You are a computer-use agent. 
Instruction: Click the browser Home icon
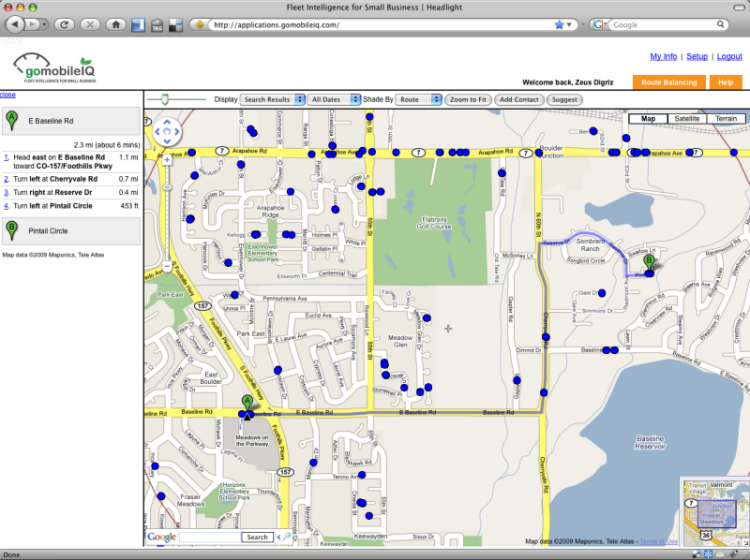point(116,24)
